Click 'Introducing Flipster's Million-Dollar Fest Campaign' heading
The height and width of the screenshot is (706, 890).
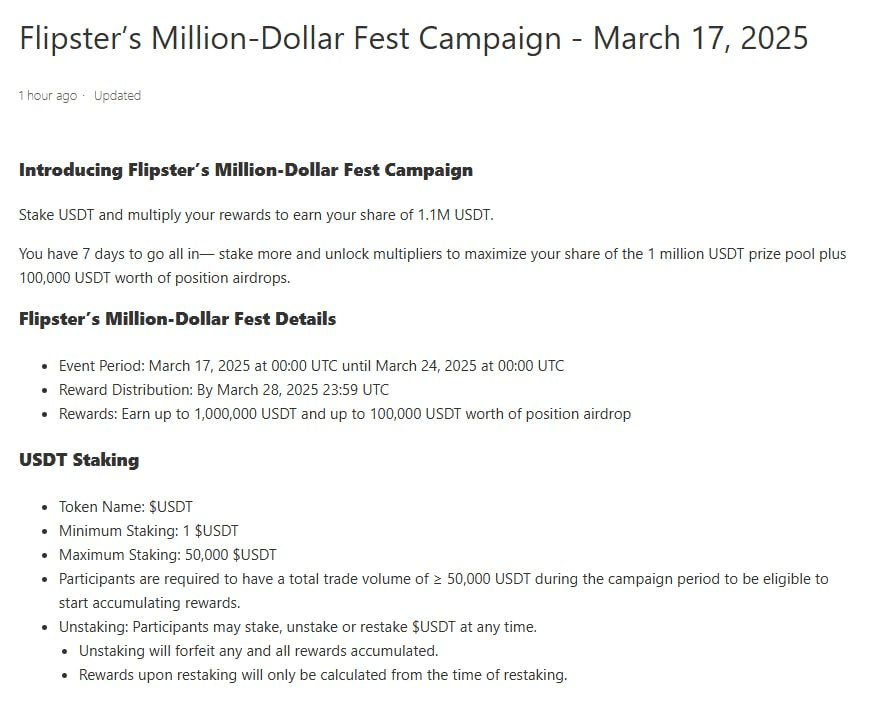246,170
